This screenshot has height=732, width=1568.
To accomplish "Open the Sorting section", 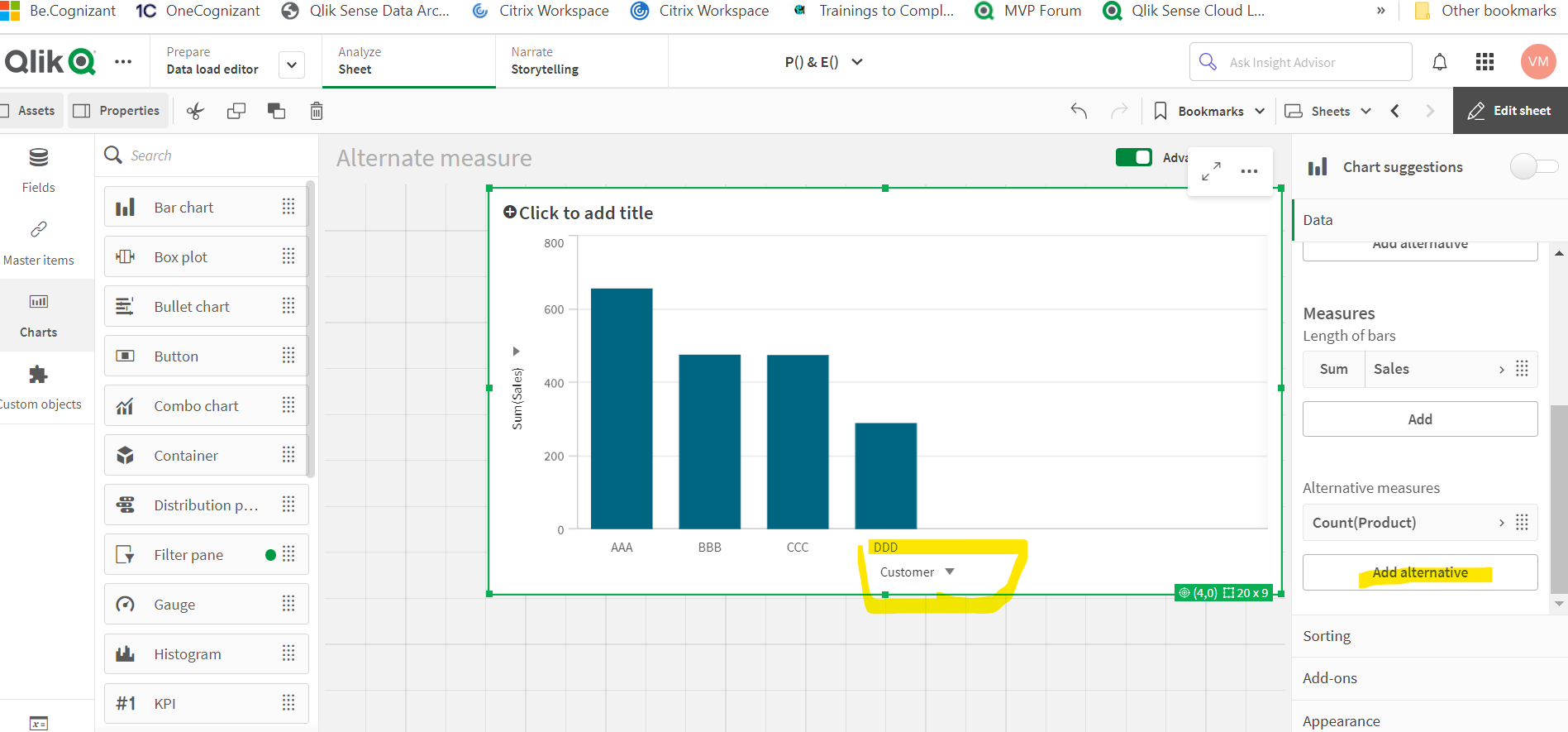I will 1327,636.
